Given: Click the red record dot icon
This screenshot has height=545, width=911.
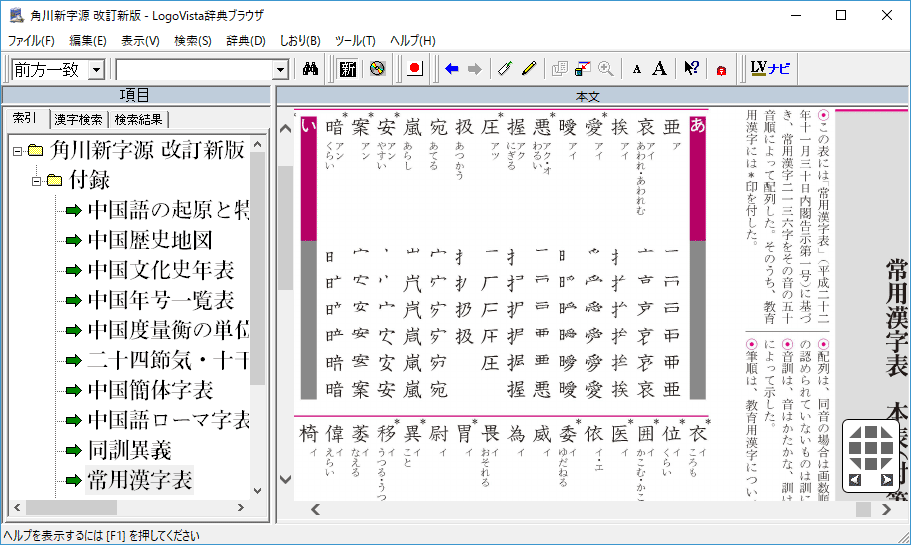Looking at the screenshot, I should pyautogui.click(x=416, y=69).
